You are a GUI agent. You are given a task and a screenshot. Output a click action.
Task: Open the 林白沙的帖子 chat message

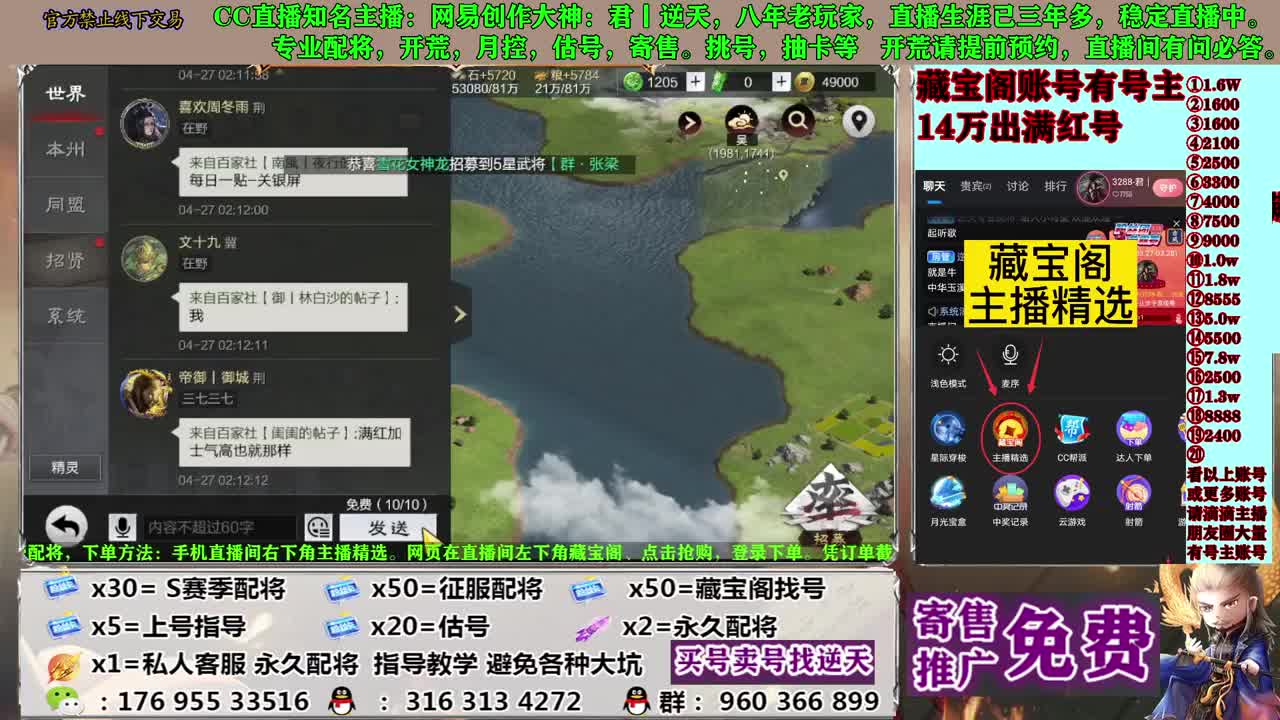[293, 307]
